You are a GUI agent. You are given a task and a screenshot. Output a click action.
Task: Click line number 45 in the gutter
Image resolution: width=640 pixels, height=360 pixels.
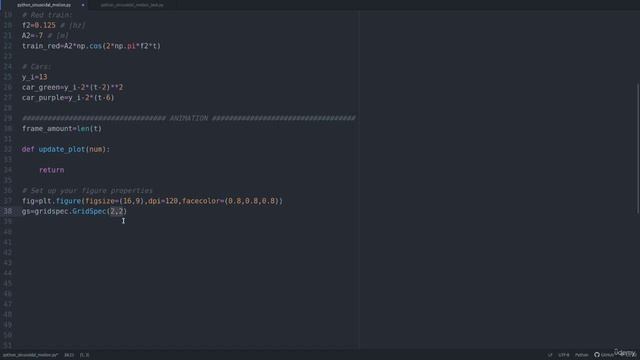tap(8, 284)
